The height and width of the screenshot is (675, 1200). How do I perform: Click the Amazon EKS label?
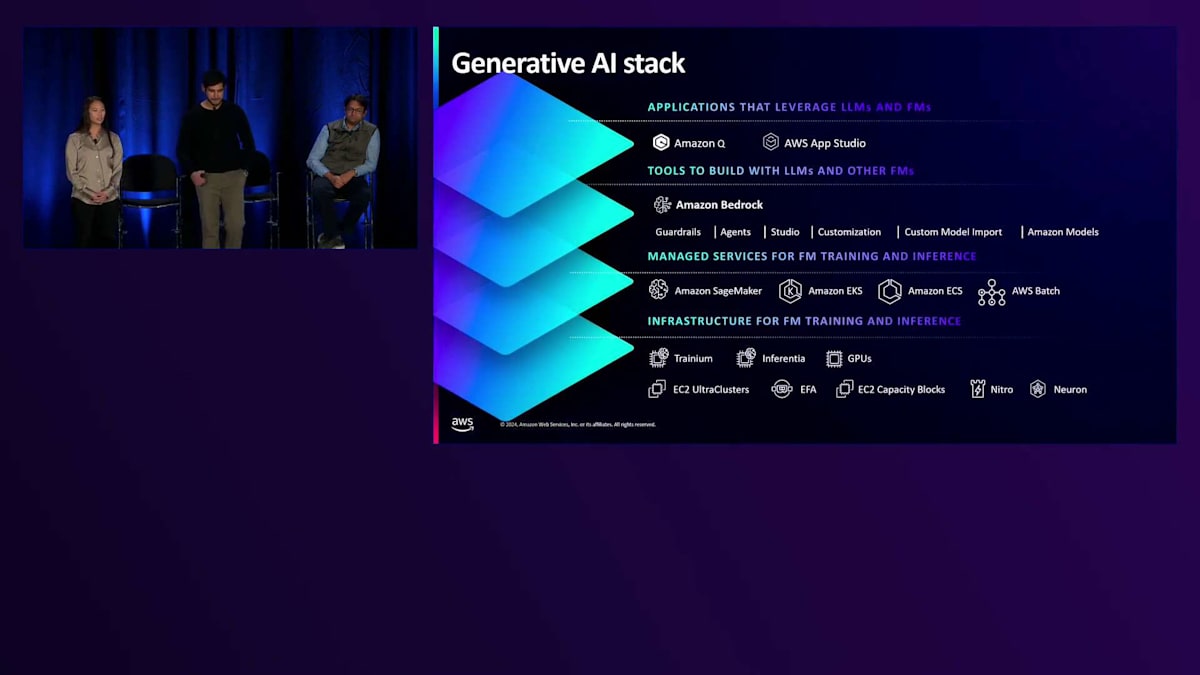pos(835,291)
